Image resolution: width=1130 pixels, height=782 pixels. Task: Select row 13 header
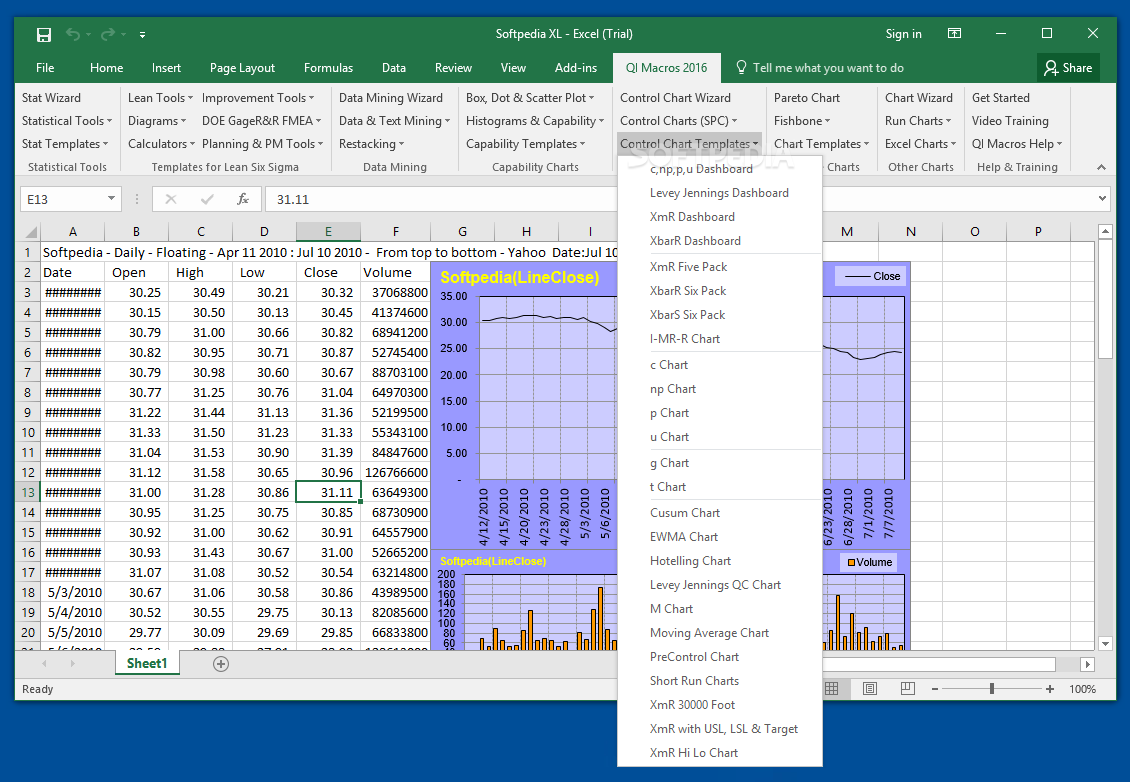[x=28, y=493]
